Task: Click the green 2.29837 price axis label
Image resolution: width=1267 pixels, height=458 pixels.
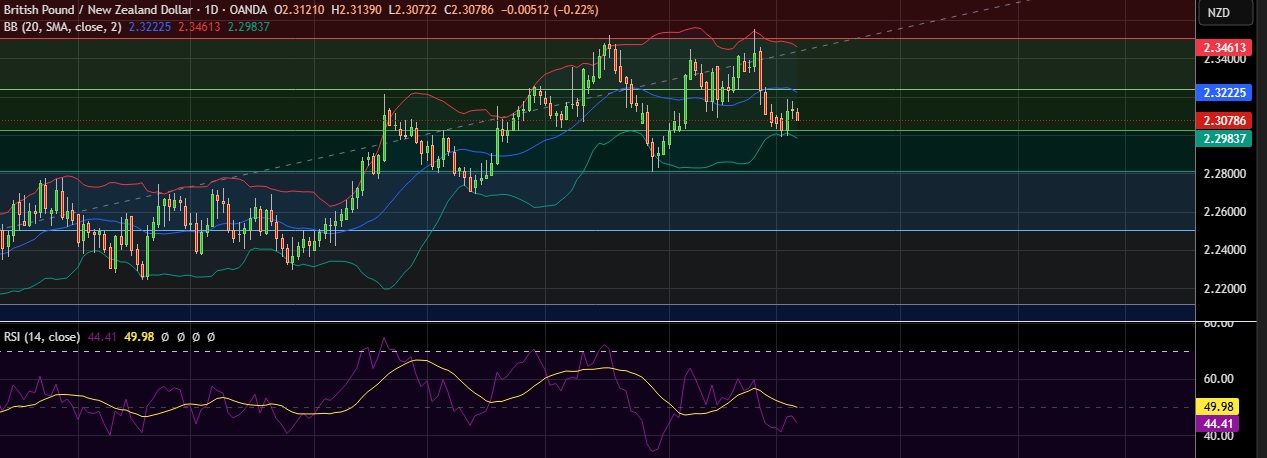Action: (1224, 138)
